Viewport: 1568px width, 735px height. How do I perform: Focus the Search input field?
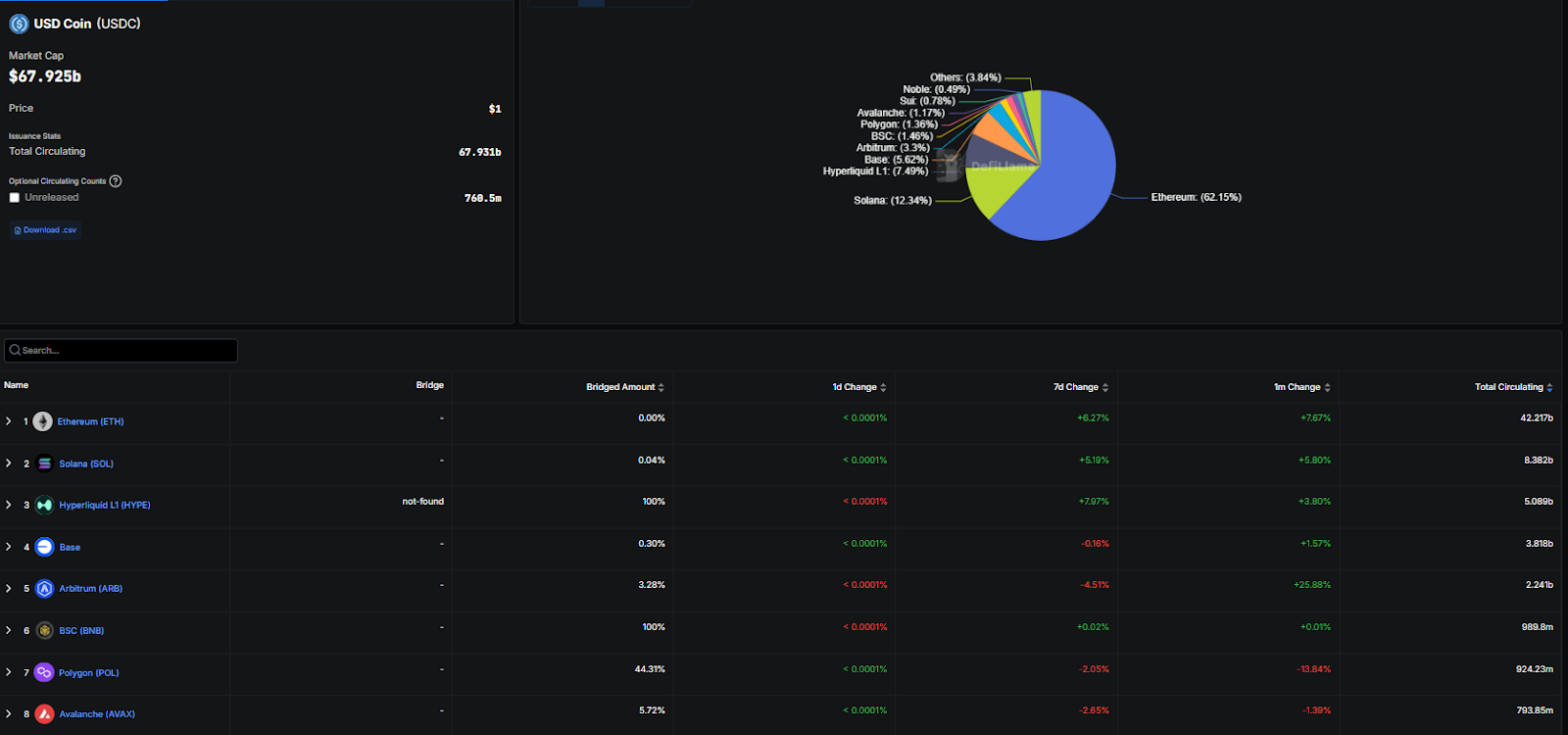point(122,351)
